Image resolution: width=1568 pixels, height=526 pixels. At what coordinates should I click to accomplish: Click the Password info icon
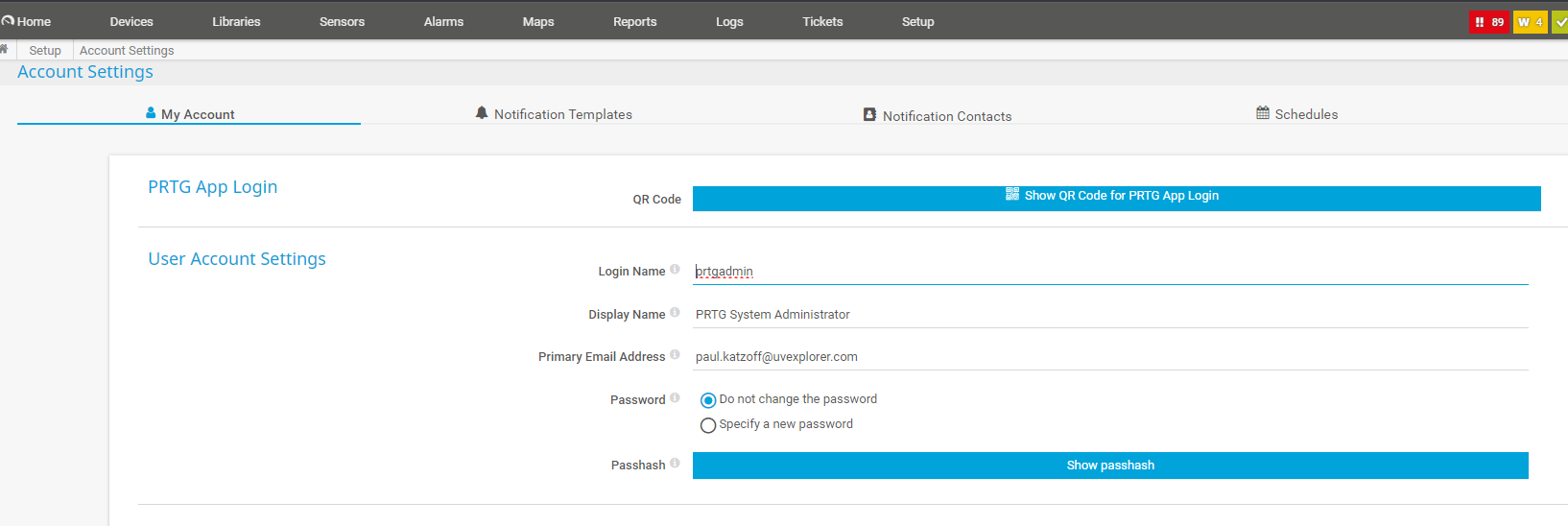tap(675, 398)
